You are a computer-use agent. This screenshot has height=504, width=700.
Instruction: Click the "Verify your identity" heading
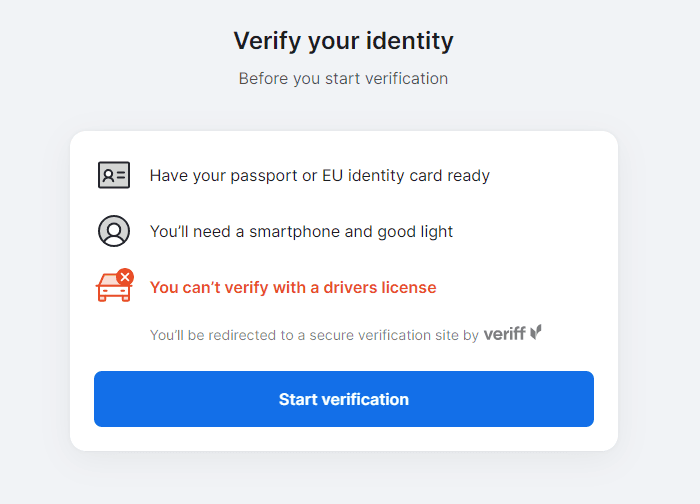click(343, 41)
